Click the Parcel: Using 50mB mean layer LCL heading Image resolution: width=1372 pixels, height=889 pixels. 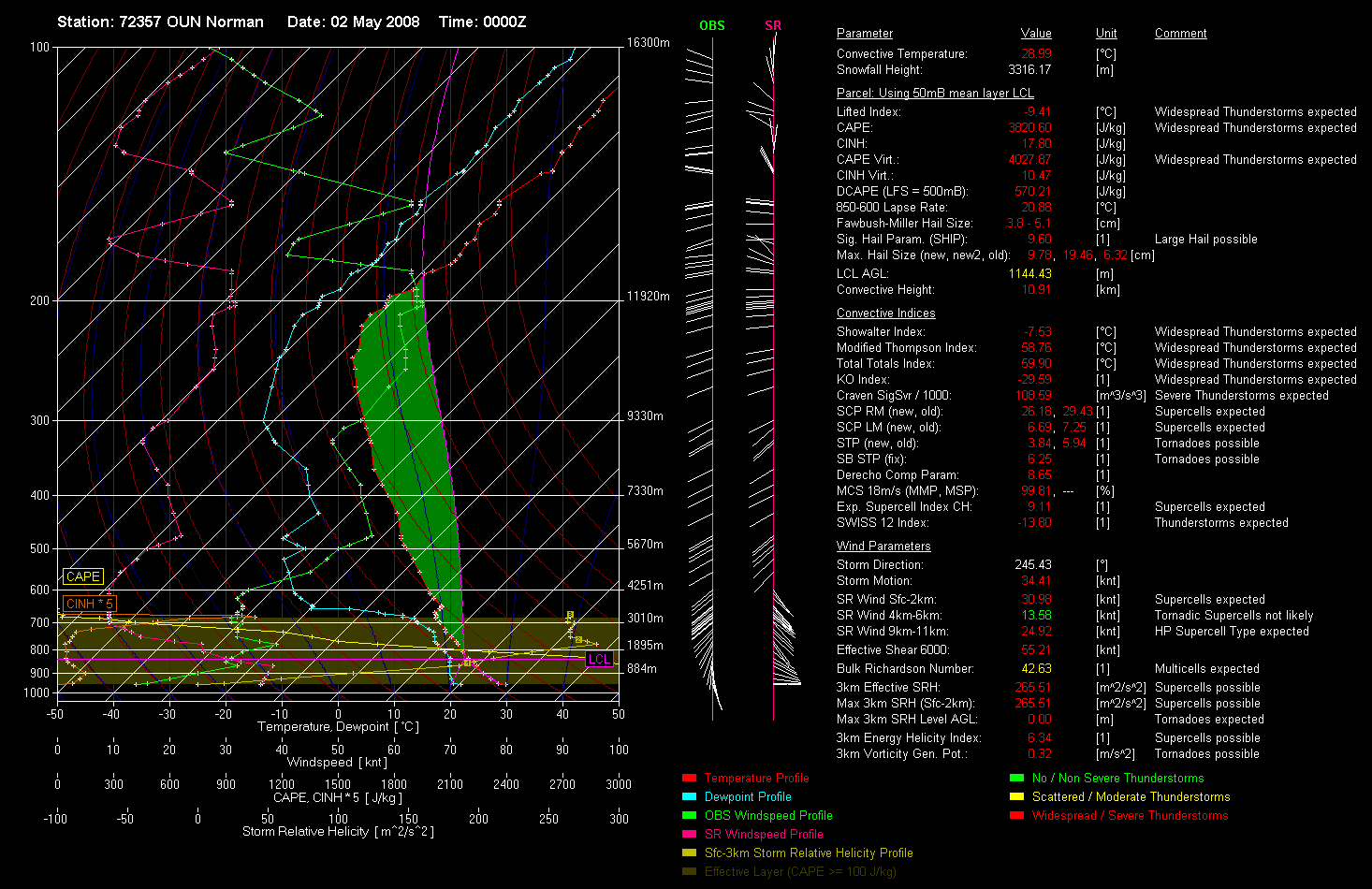pos(935,94)
